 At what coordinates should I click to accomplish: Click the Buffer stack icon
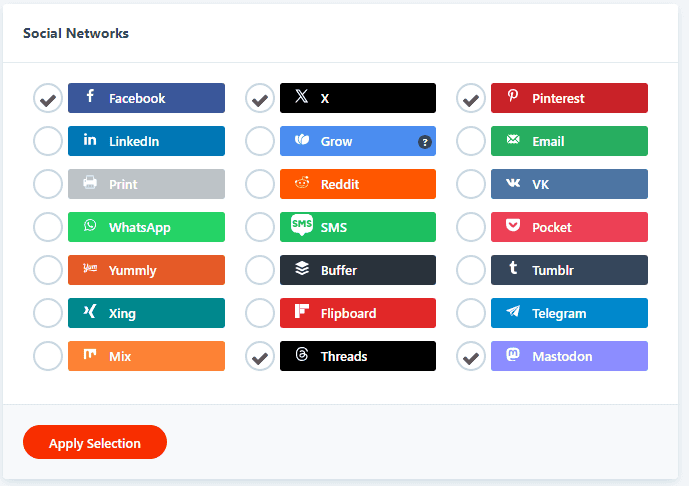(302, 268)
